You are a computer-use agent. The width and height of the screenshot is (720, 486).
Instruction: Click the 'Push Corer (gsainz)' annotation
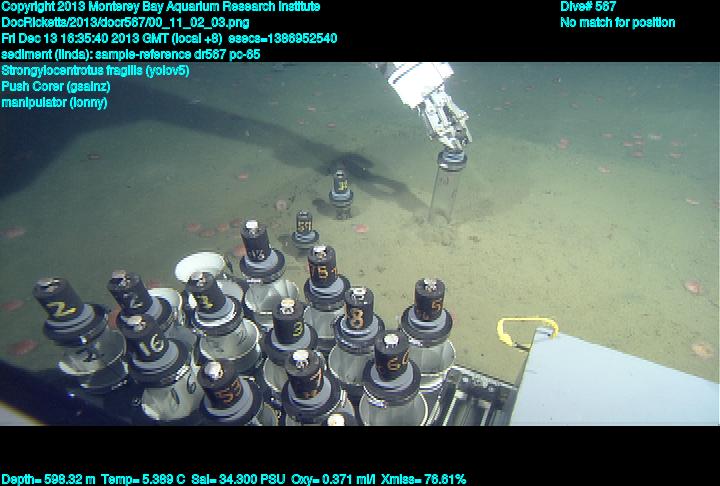(56, 86)
